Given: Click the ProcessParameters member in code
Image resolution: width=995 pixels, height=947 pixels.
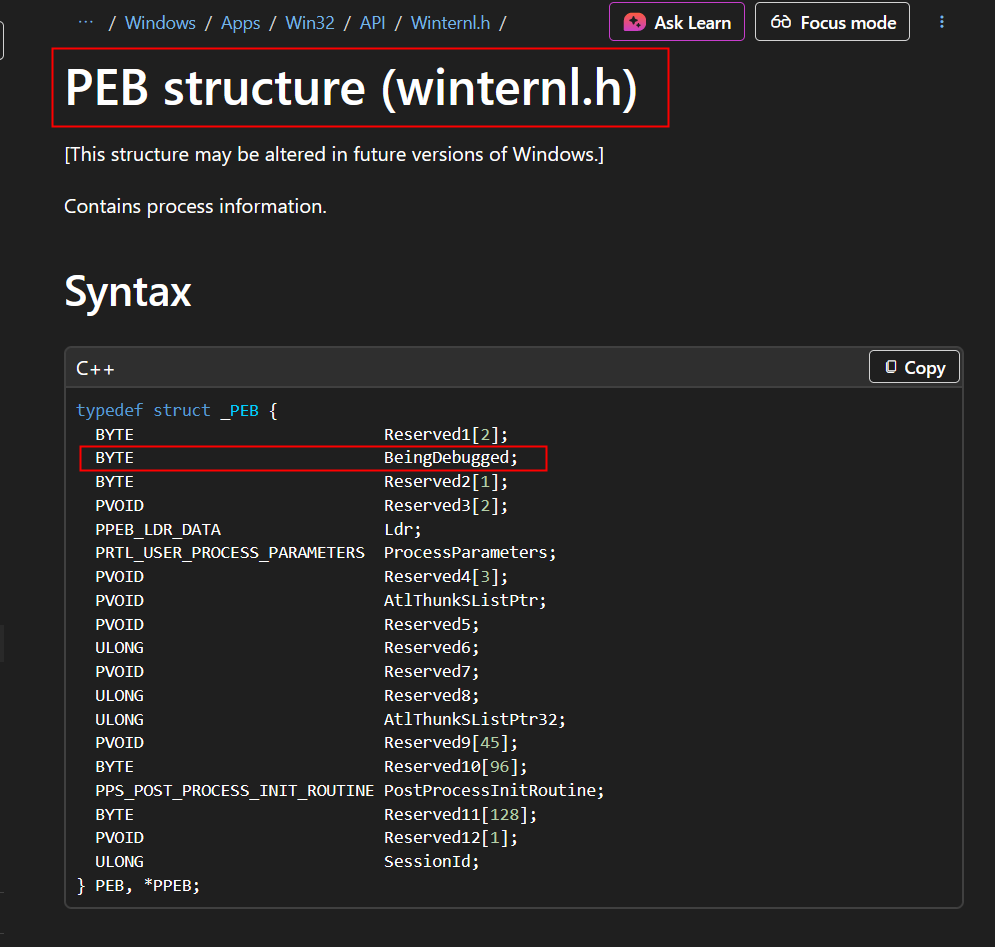Looking at the screenshot, I should tap(469, 553).
